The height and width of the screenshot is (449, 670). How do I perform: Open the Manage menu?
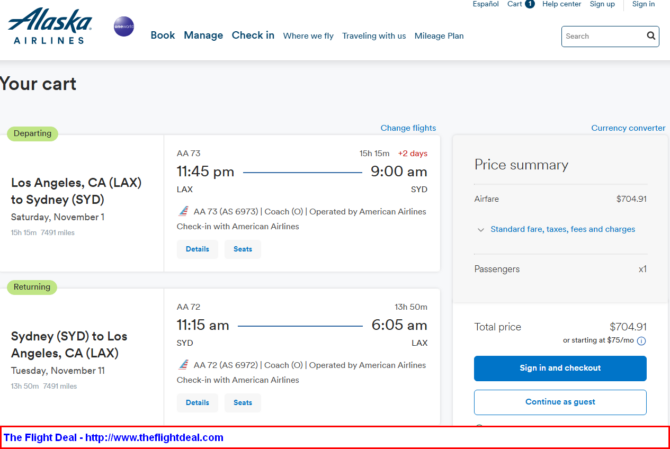point(203,35)
